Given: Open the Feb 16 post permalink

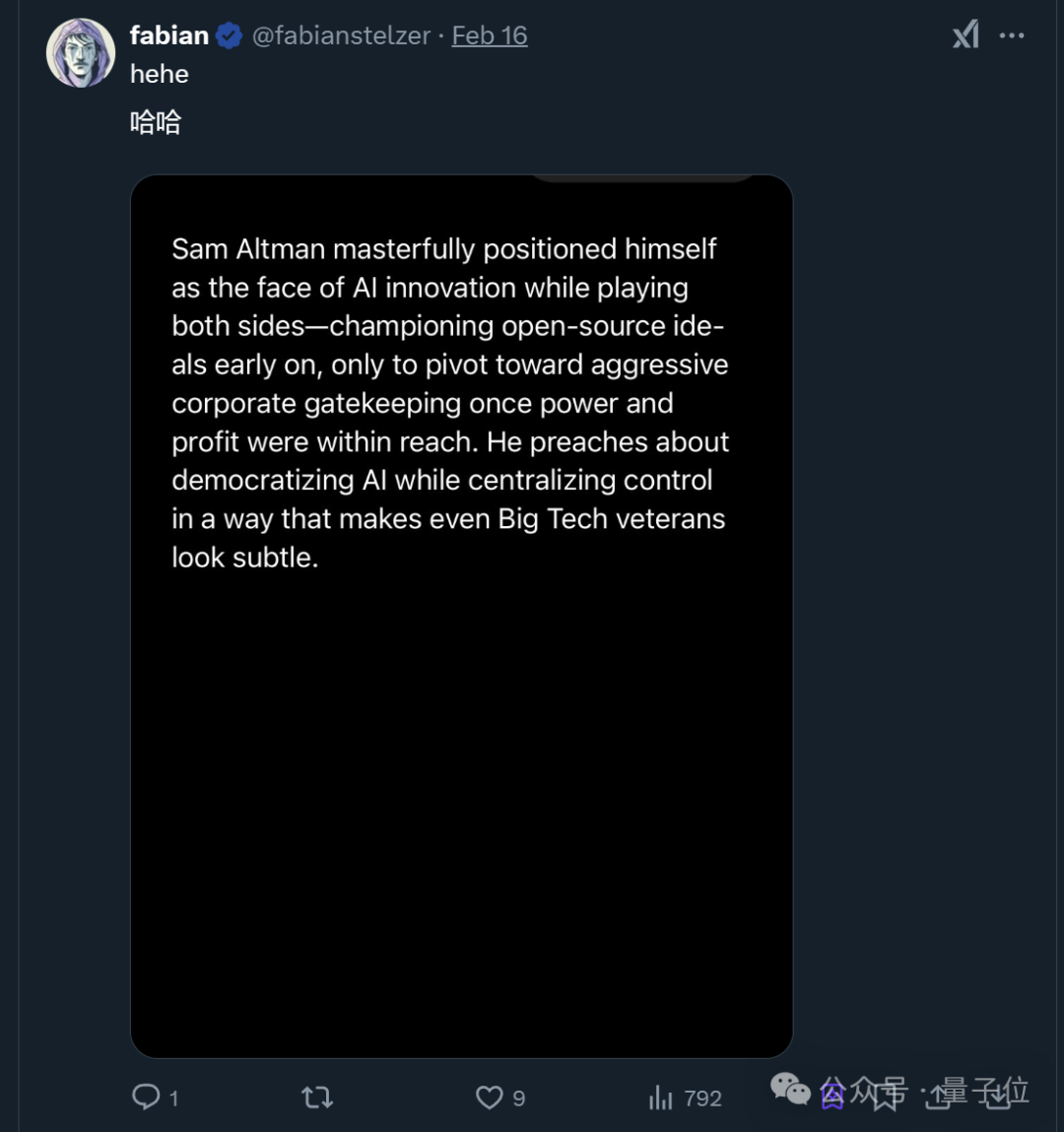Looking at the screenshot, I should click(489, 34).
